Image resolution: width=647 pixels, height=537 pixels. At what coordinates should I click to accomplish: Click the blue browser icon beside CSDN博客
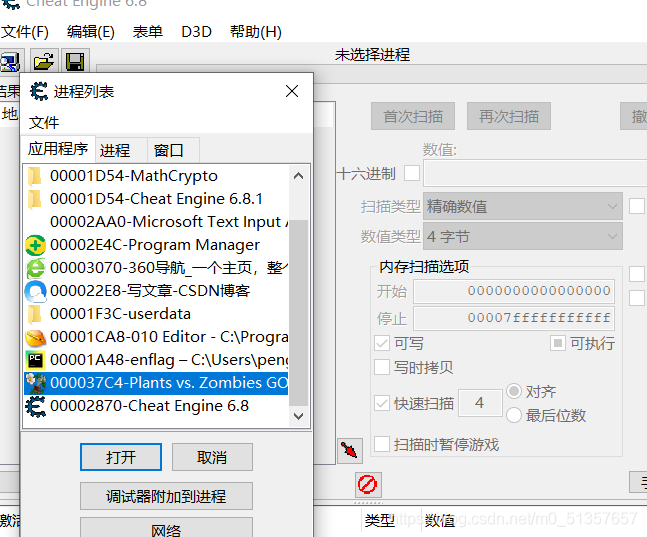click(35, 291)
